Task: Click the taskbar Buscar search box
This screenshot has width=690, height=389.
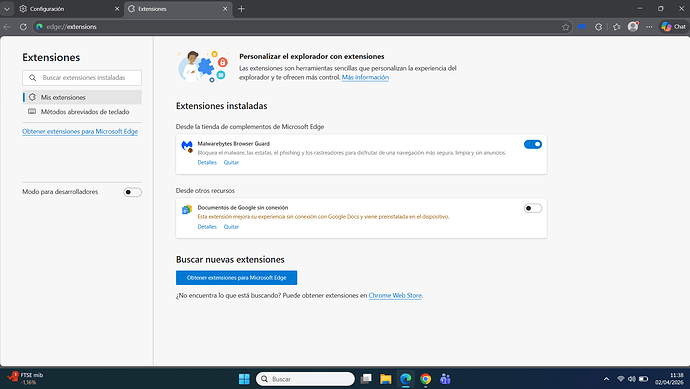Action: [x=305, y=379]
